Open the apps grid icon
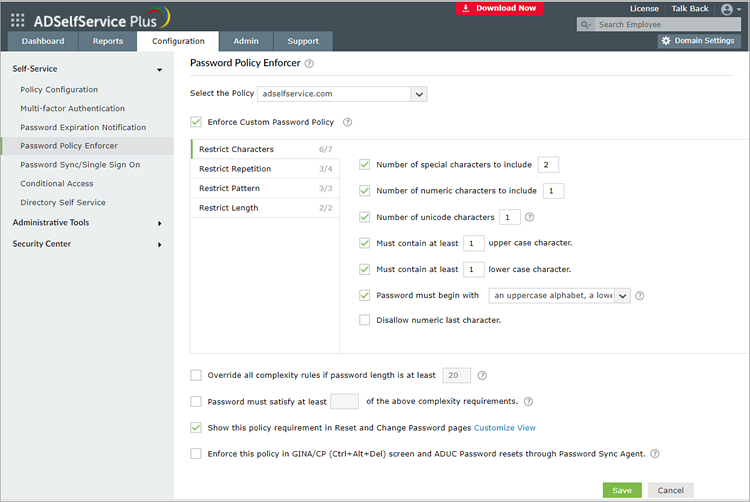 [x=18, y=20]
